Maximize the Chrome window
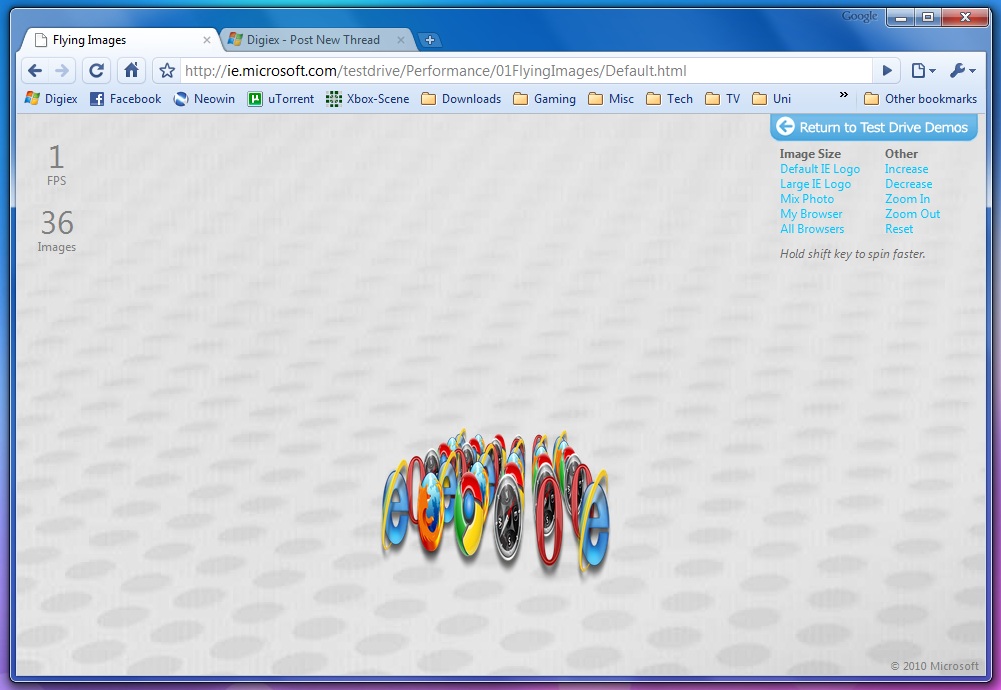The height and width of the screenshot is (690, 1001). [x=928, y=17]
